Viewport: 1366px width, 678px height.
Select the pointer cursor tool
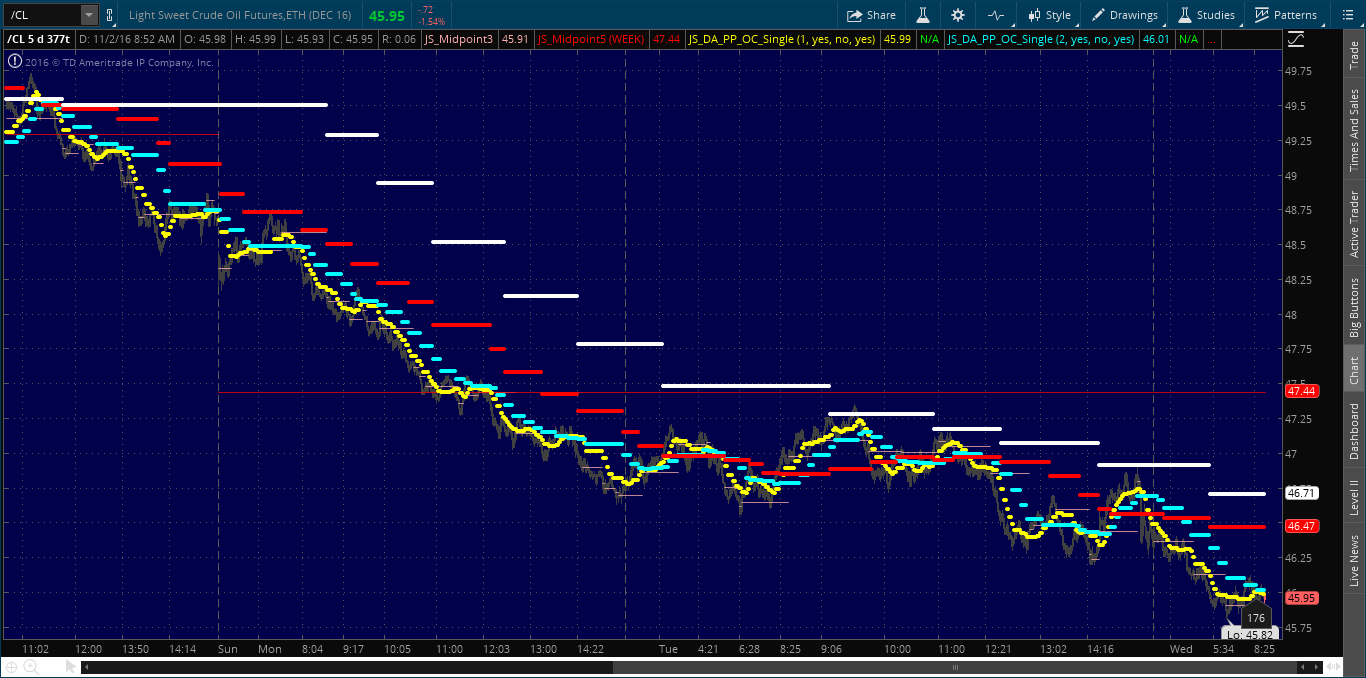[x=71, y=666]
